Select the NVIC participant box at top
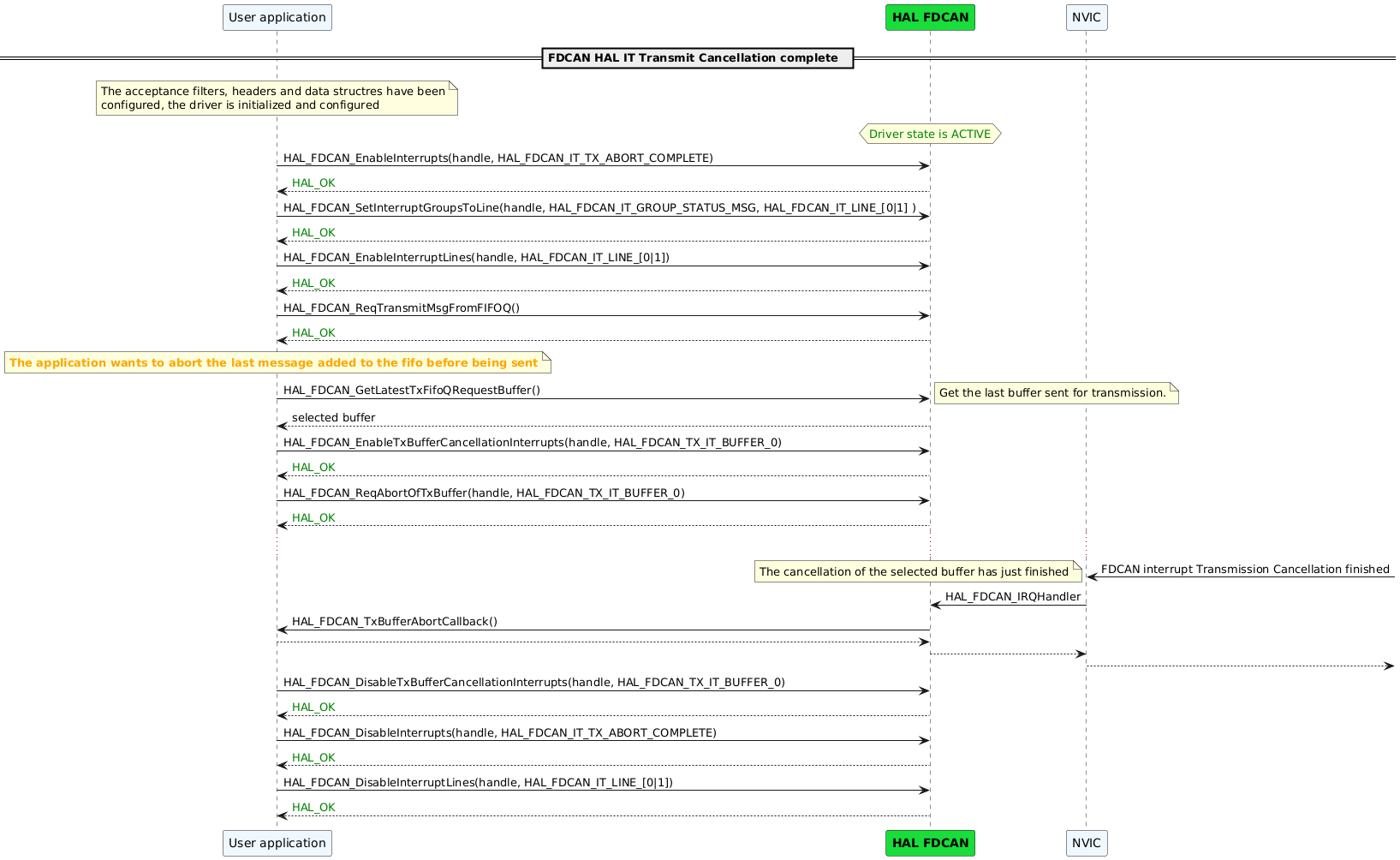1400x860 pixels. coord(1086,16)
